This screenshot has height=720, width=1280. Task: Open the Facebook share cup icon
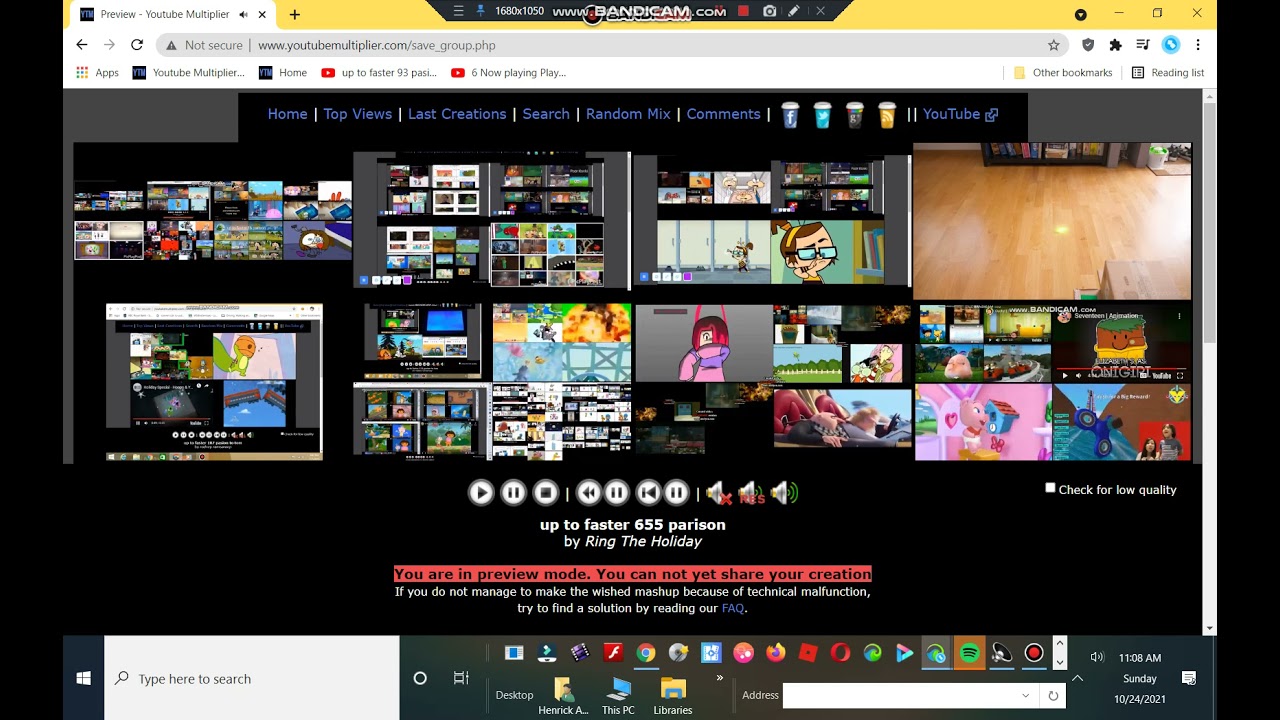[x=790, y=115]
